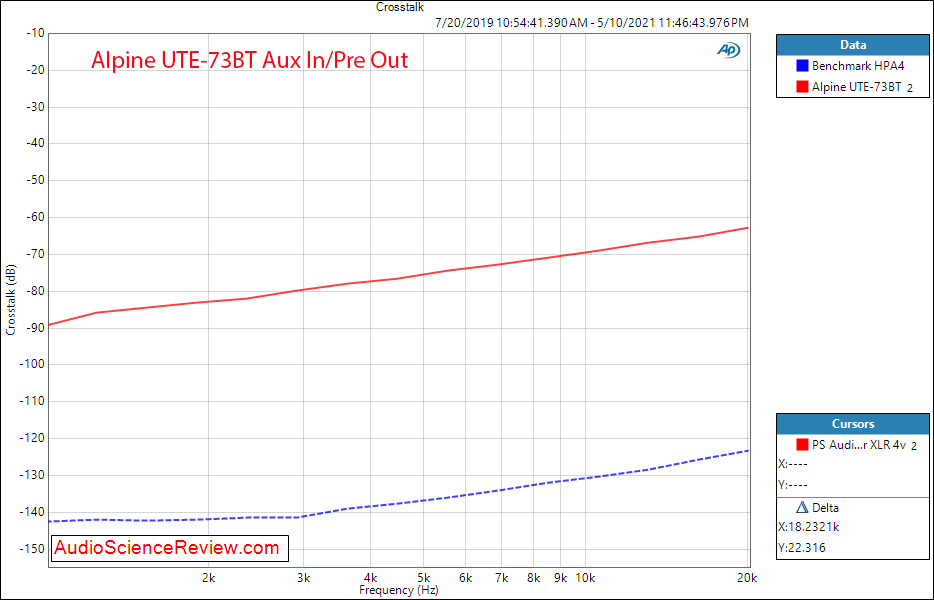The width and height of the screenshot is (934, 600).
Task: Click the Delta Y value 22.316
Action: [x=802, y=548]
